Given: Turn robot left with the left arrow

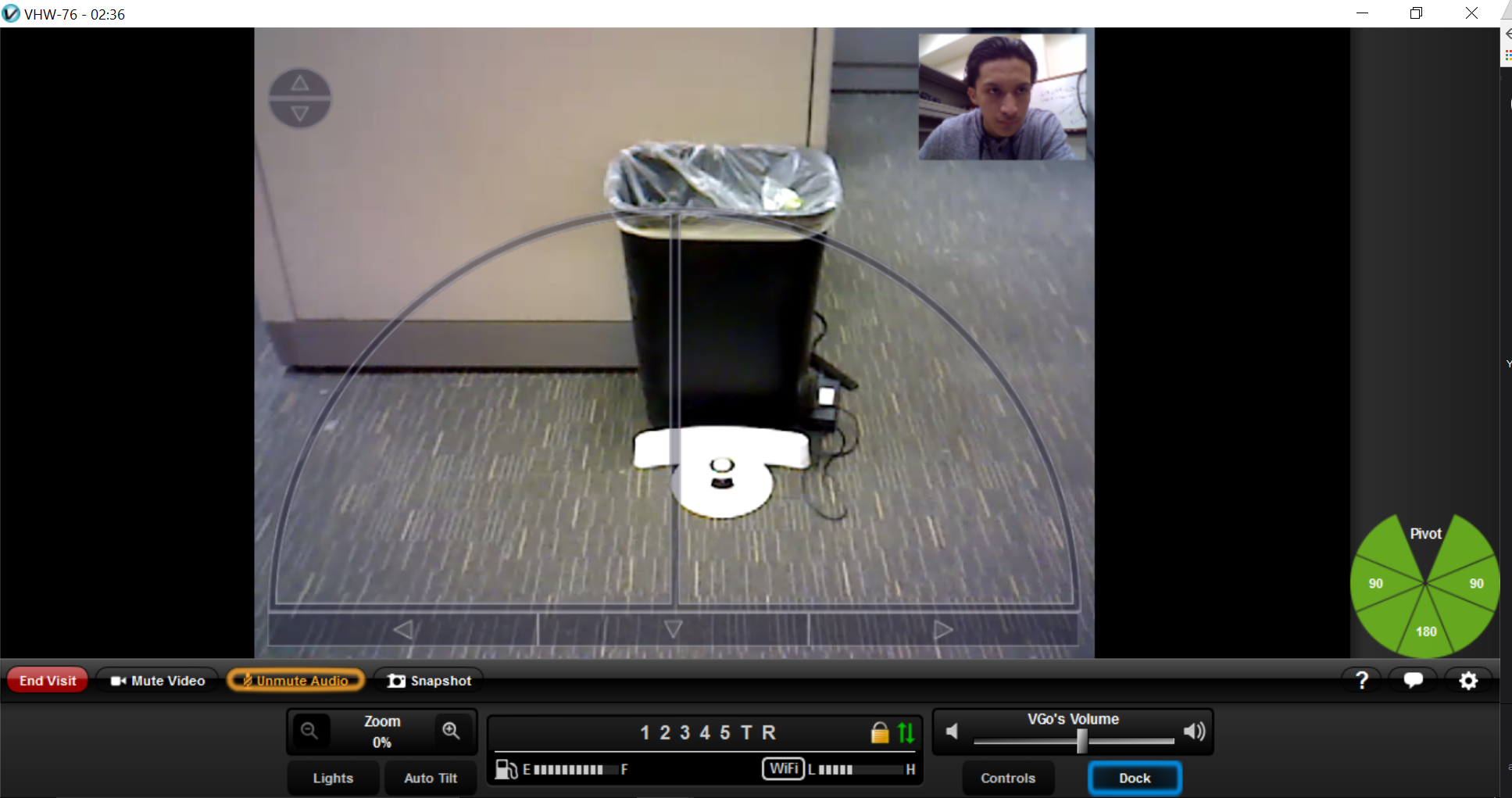Looking at the screenshot, I should point(403,629).
